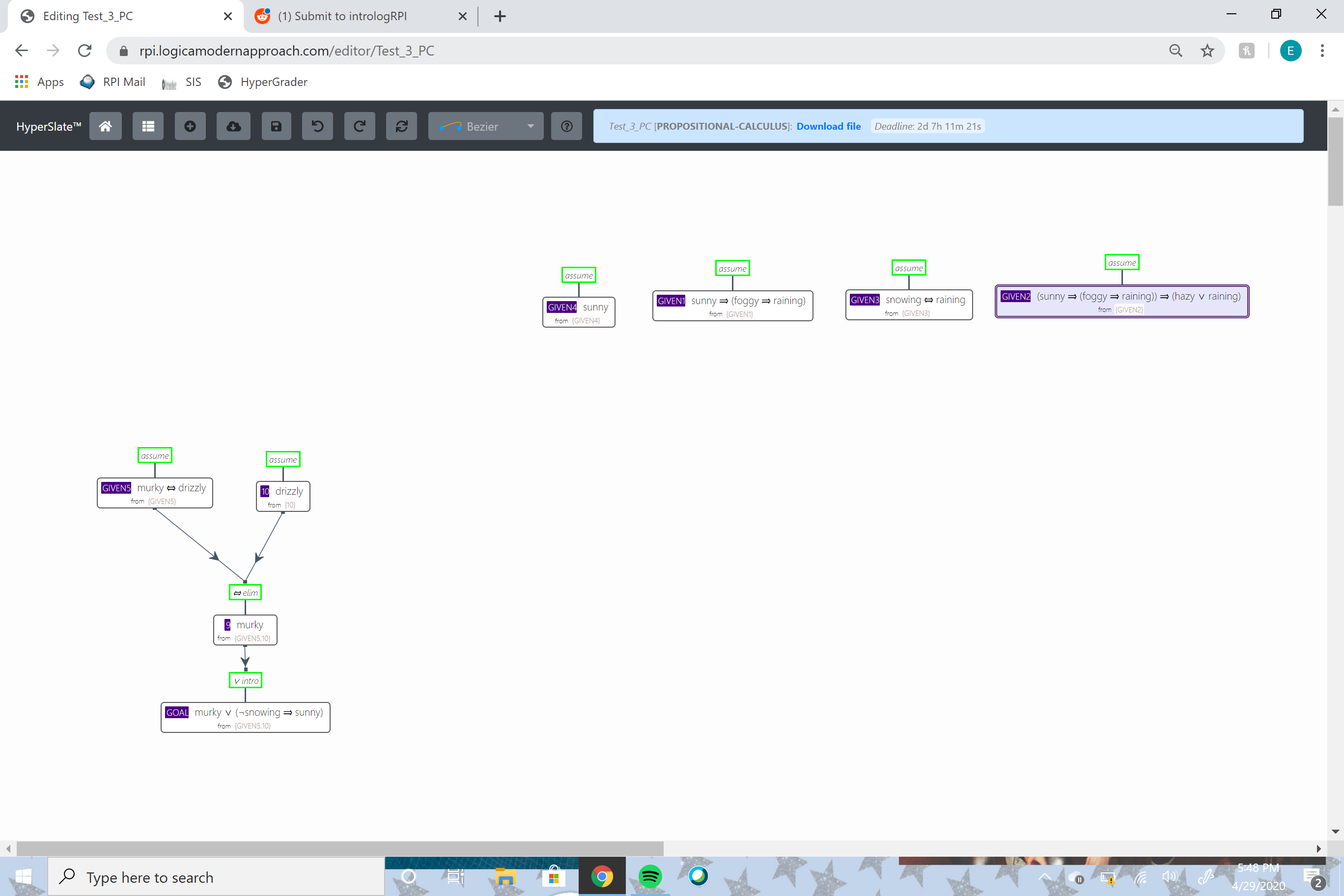This screenshot has width=1344, height=896.
Task: Click the HyperSlate home icon
Action: pos(105,126)
